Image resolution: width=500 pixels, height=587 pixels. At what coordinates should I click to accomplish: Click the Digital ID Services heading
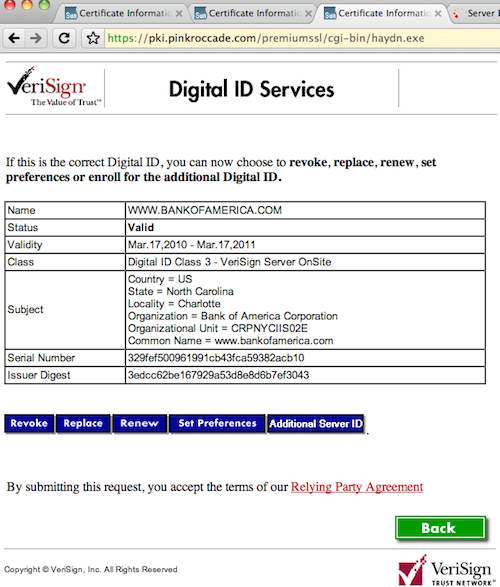251,89
